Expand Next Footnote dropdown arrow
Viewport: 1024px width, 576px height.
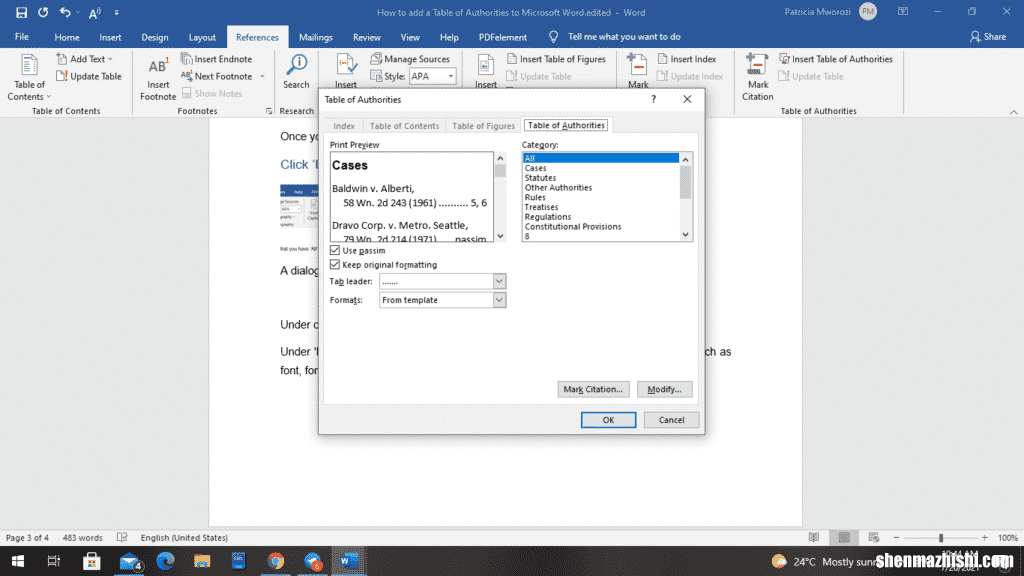(x=263, y=76)
